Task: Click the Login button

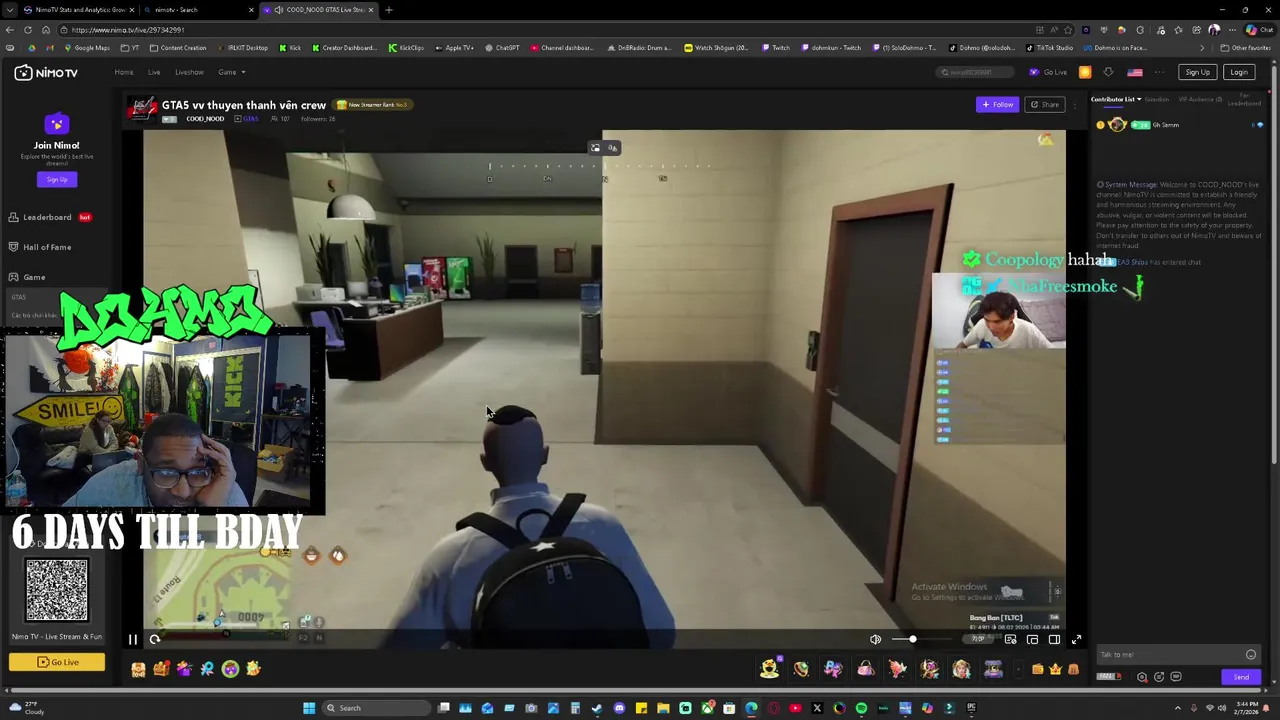Action: (1239, 72)
